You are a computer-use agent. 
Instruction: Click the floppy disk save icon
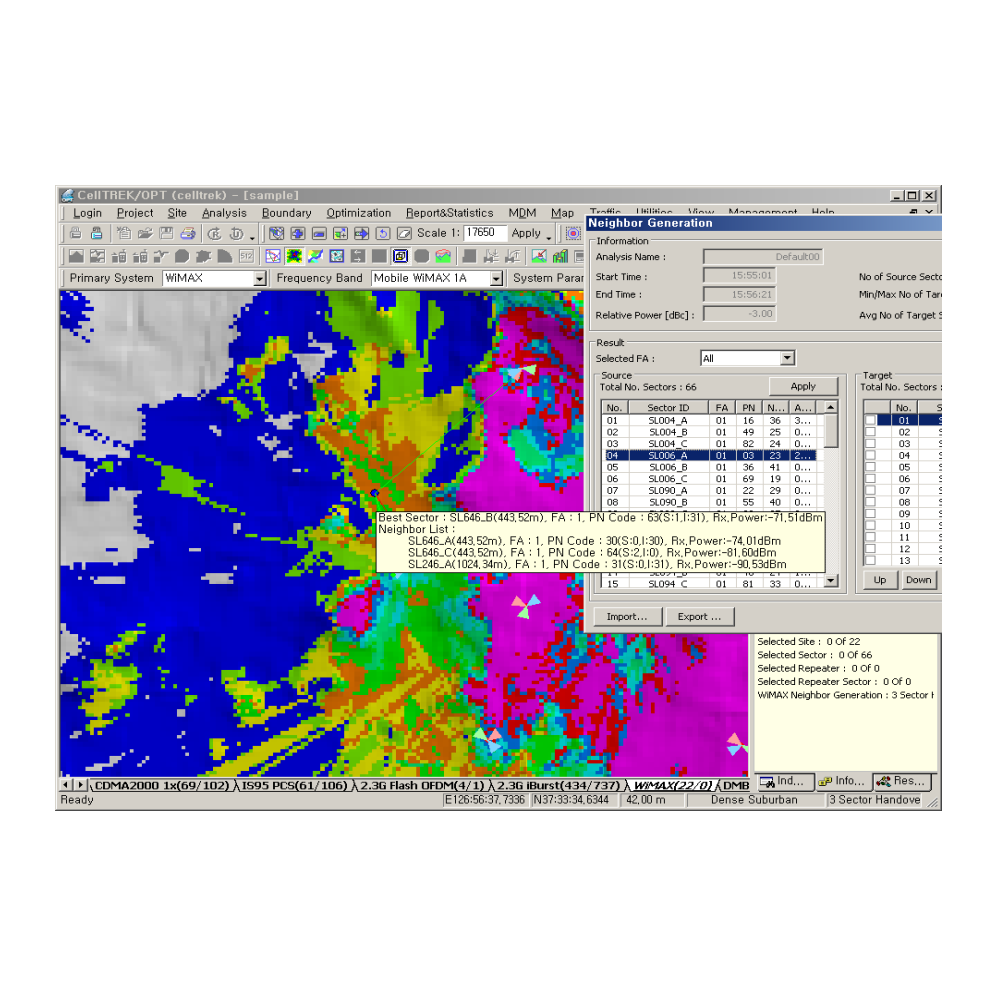166,234
